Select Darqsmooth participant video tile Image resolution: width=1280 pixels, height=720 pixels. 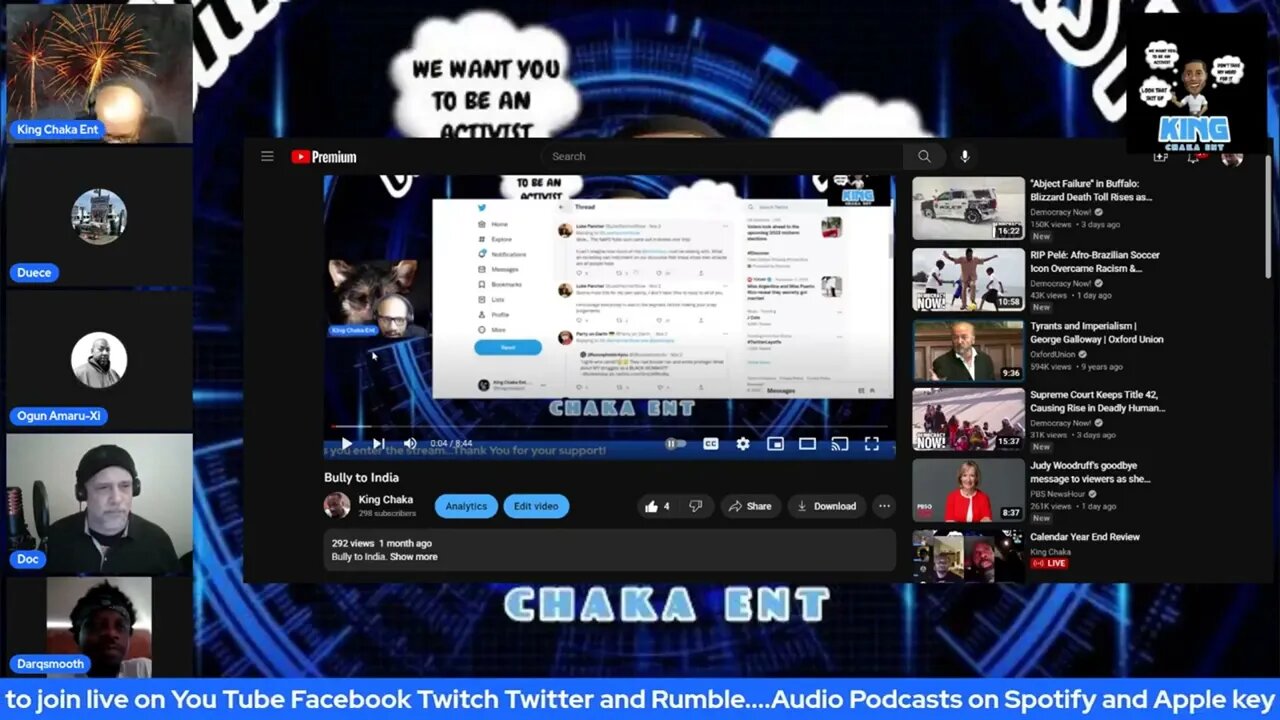(98, 628)
